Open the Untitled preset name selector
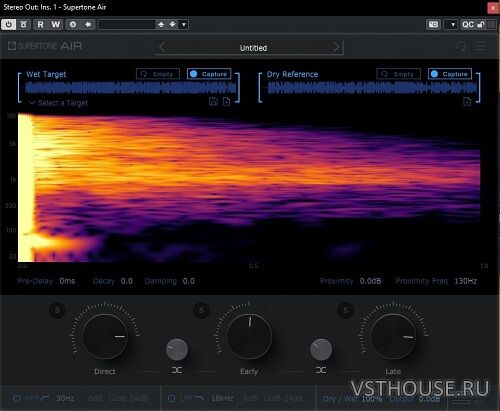The width and height of the screenshot is (500, 411). [x=253, y=48]
